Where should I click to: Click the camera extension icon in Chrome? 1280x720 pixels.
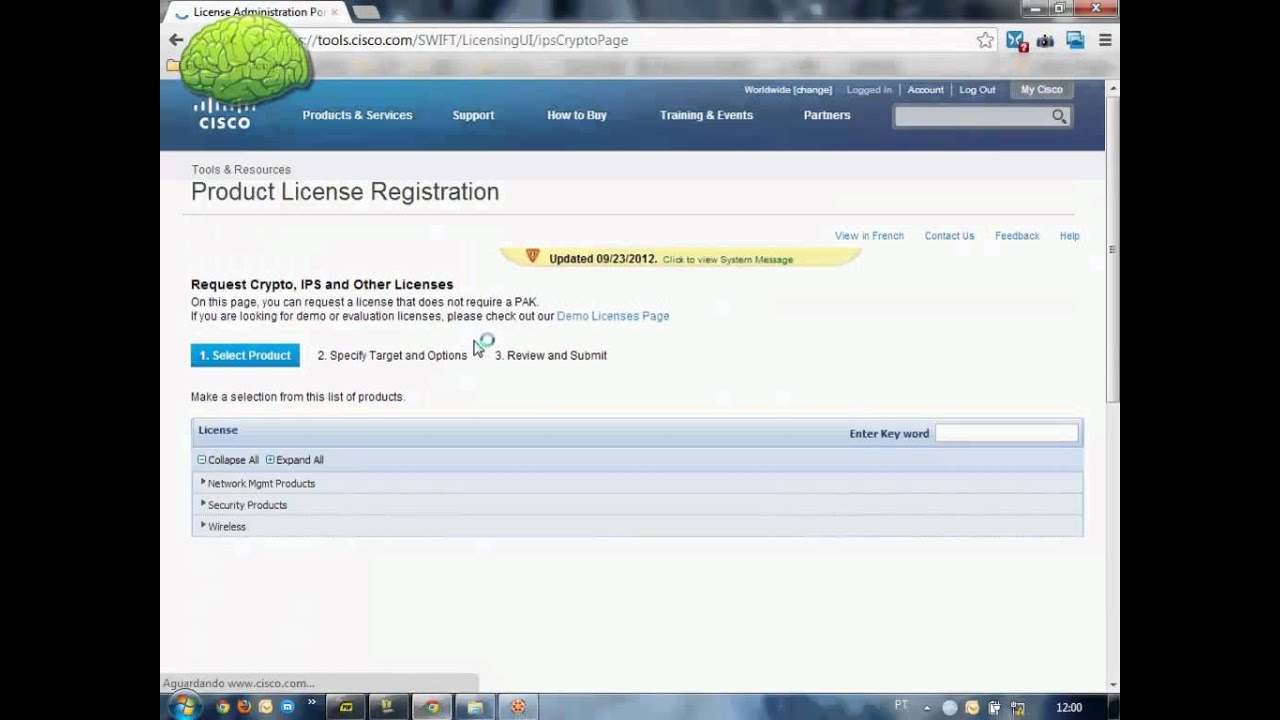[1045, 41]
